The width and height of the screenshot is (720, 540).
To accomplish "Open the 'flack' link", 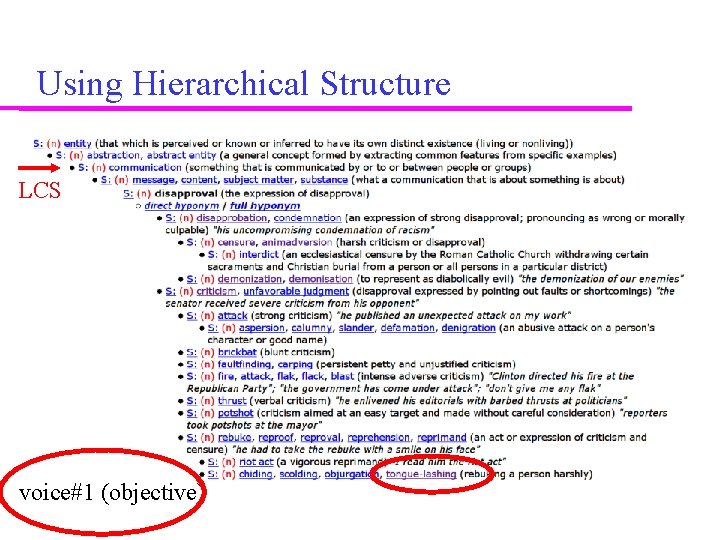I will click(312, 377).
